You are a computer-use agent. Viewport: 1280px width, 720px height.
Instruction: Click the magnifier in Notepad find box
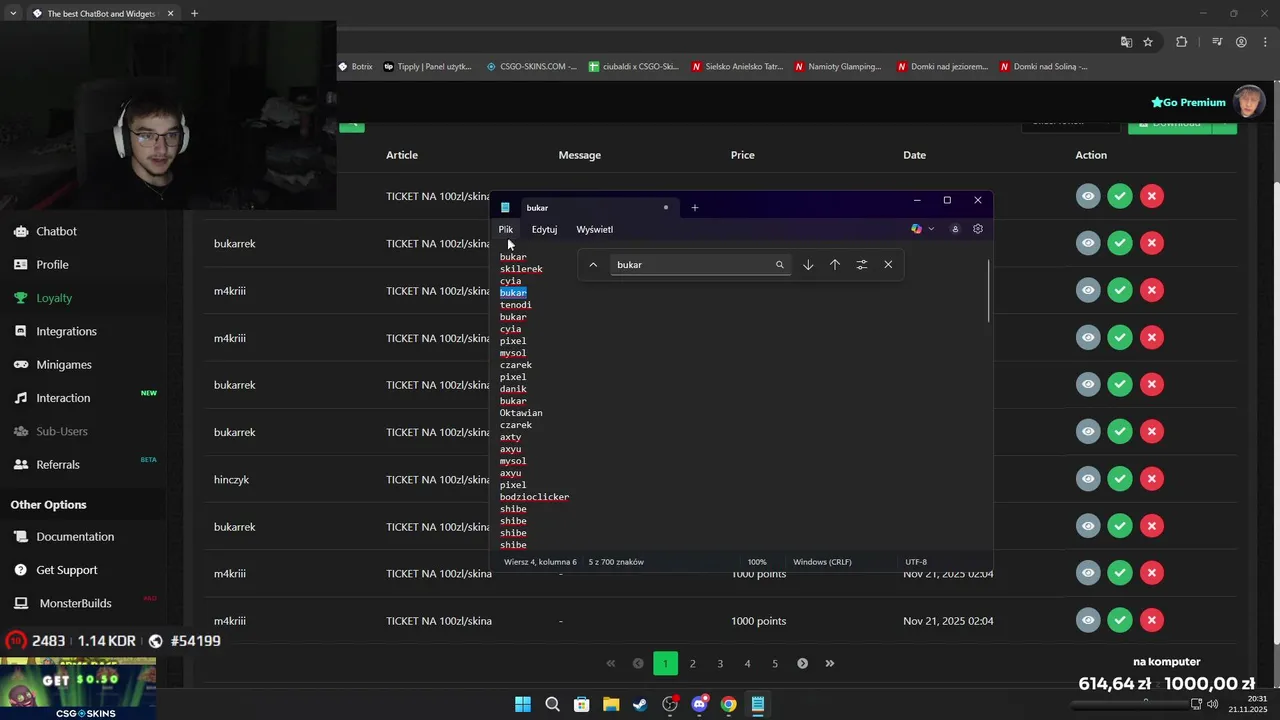tap(779, 265)
